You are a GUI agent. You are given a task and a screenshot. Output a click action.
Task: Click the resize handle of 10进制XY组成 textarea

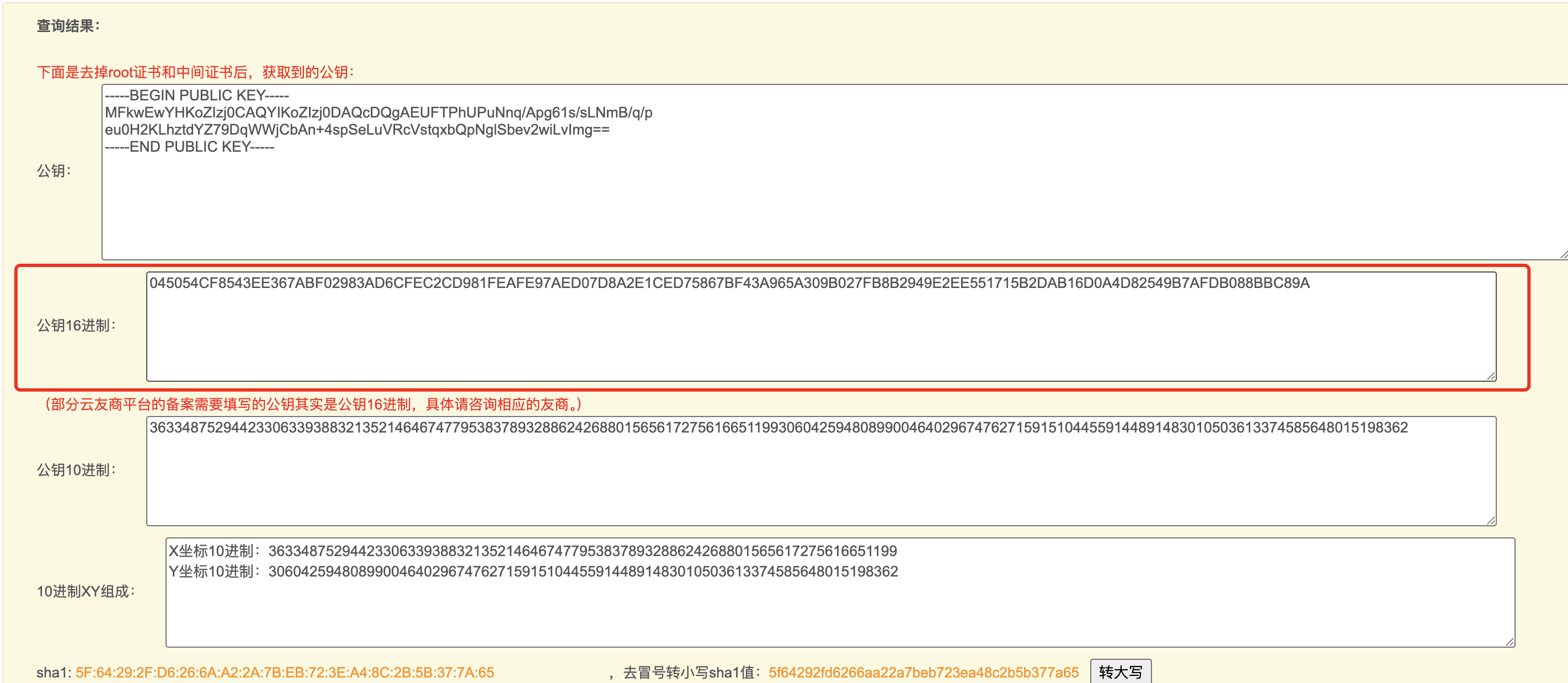coord(1510,641)
